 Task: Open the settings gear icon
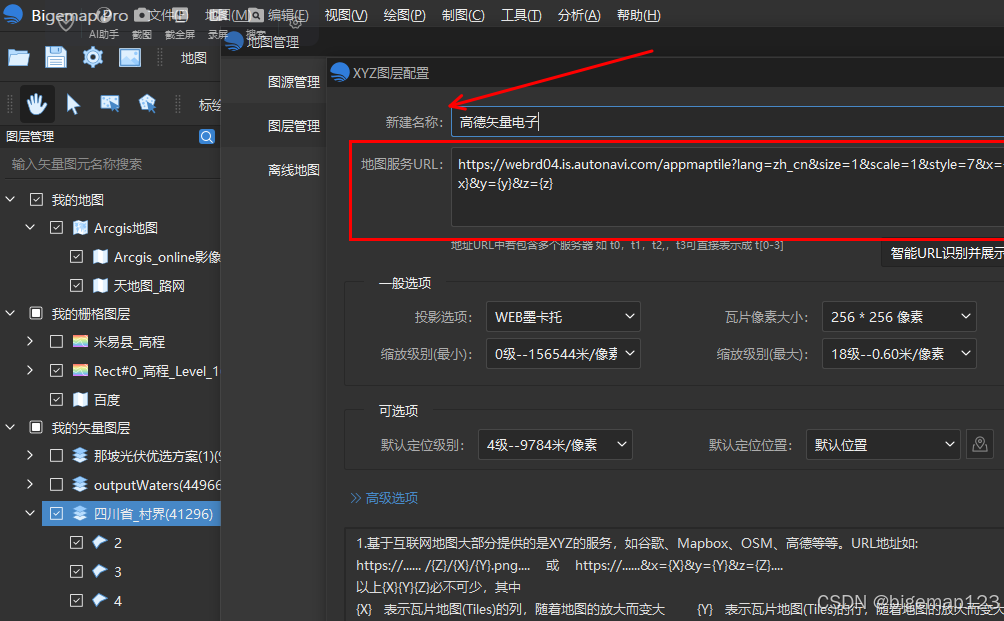coord(93,58)
